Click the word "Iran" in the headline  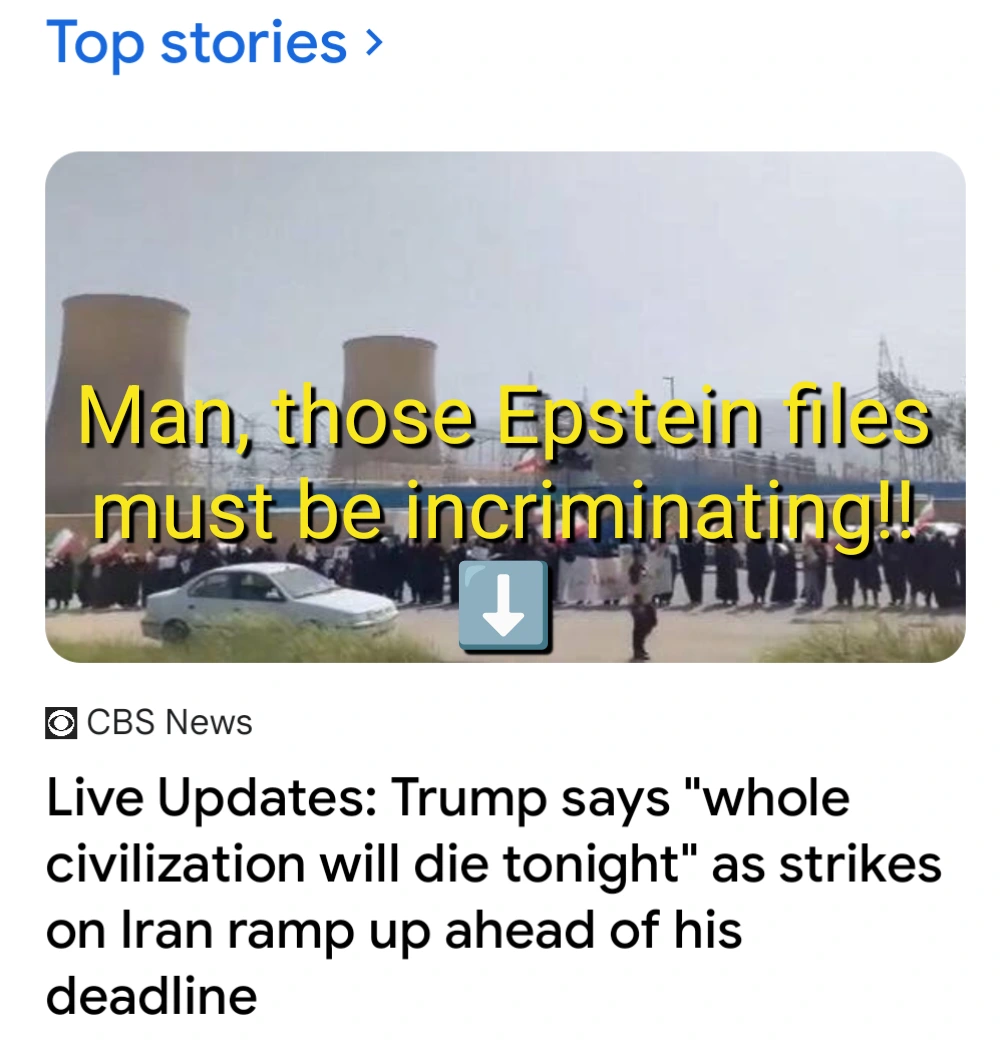point(163,930)
